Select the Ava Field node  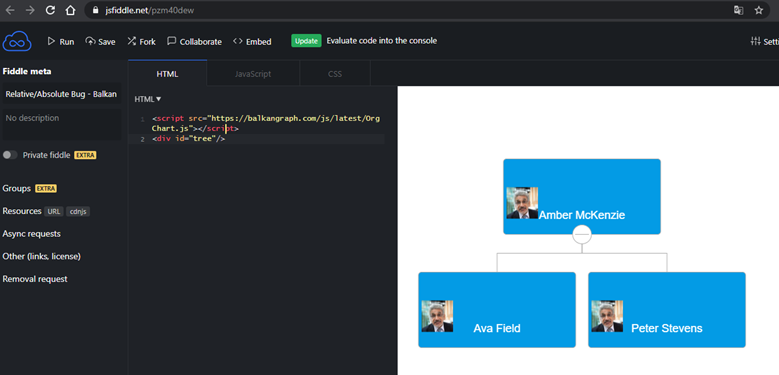coord(497,310)
